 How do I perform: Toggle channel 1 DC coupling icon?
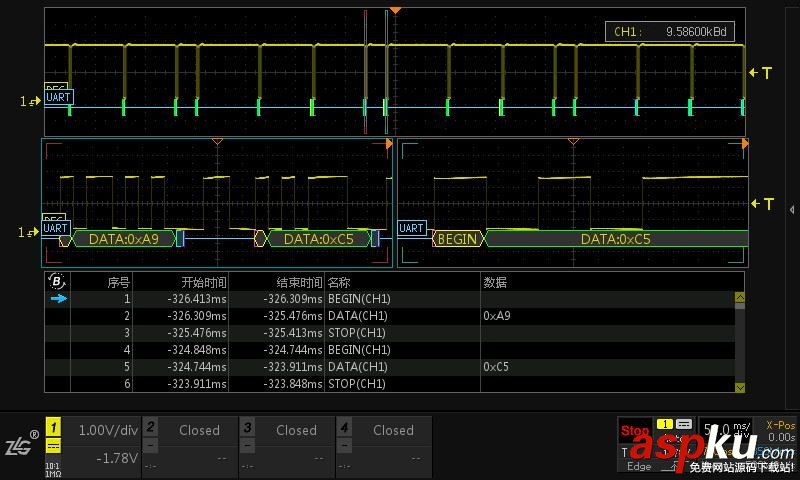54,446
